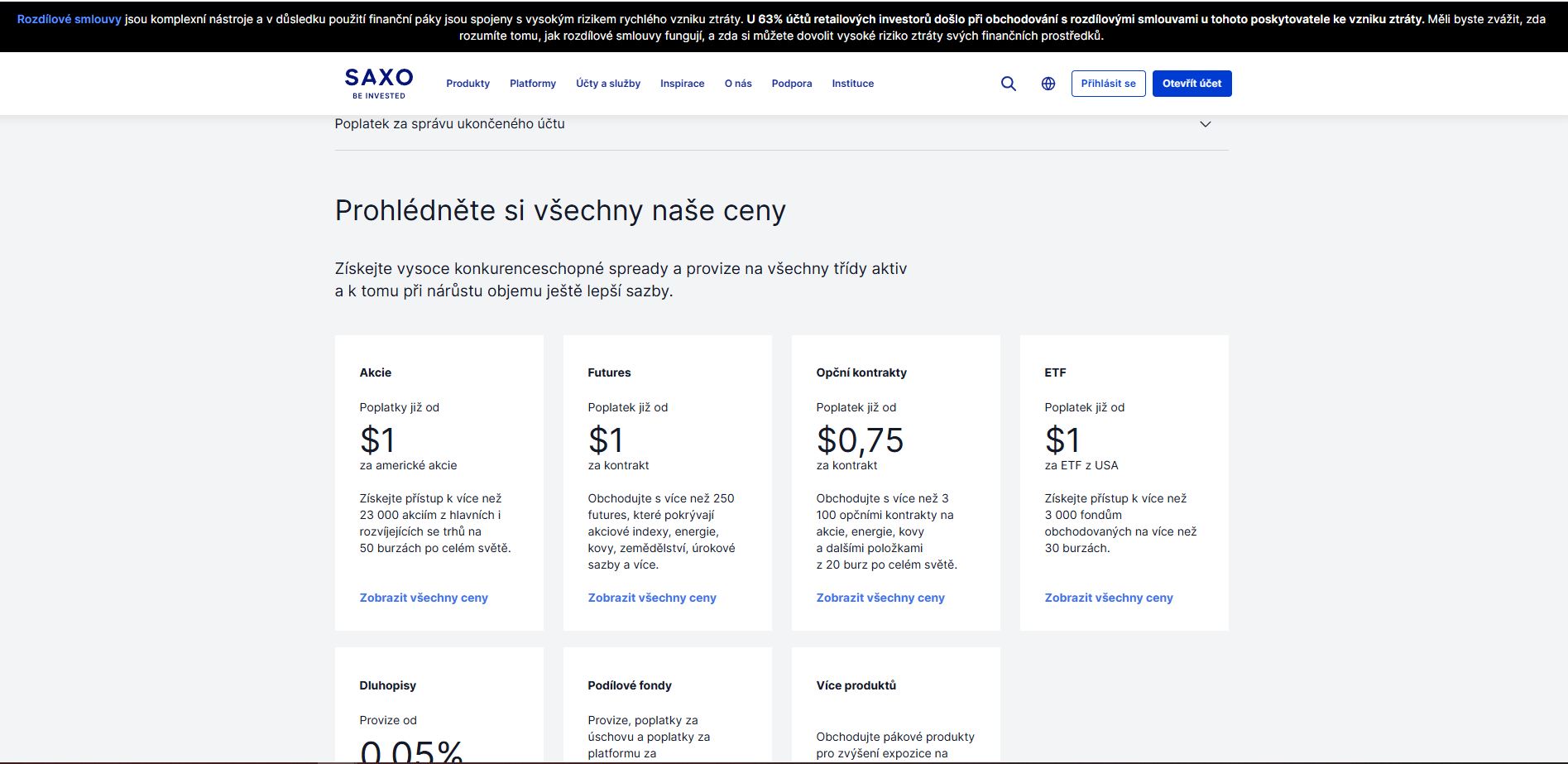
Task: Open the Účty a služby menu
Action: [608, 84]
